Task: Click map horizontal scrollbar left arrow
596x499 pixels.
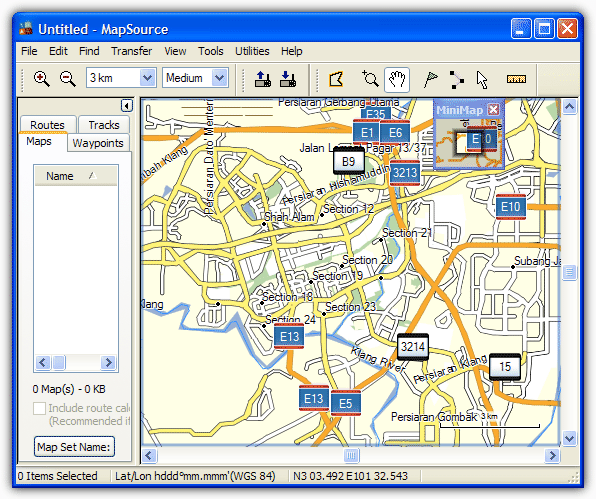Action: (149, 455)
